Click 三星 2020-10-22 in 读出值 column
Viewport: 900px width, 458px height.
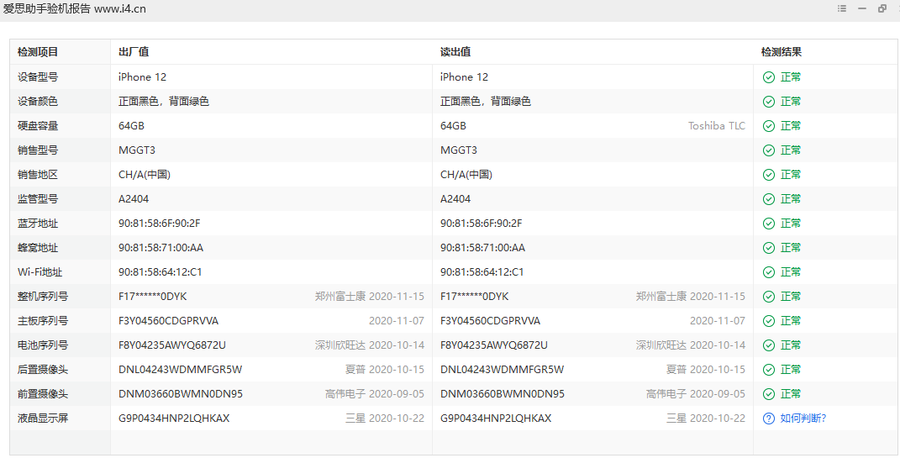pos(705,418)
